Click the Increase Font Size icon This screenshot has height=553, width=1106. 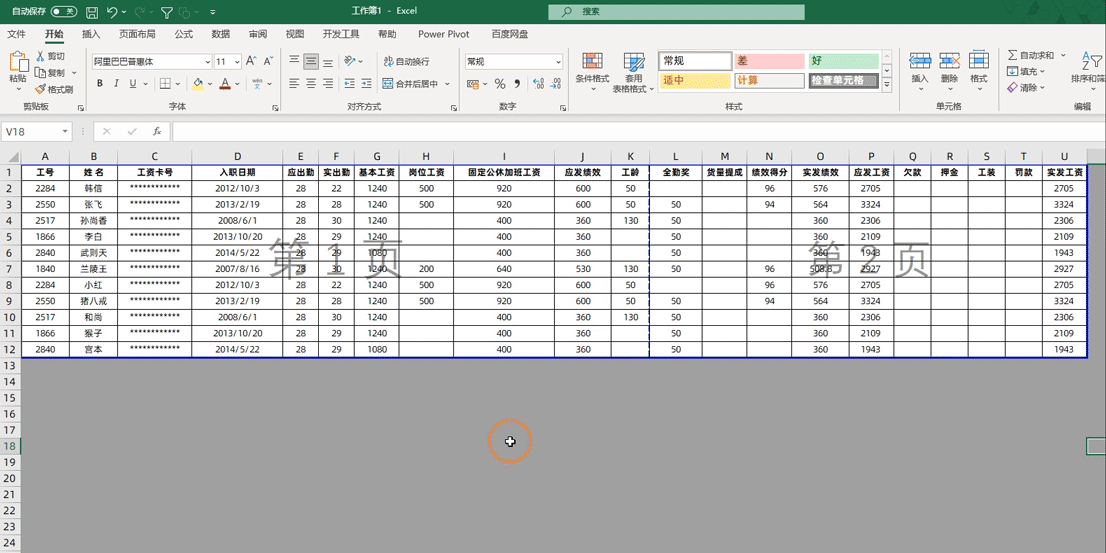[x=251, y=61]
